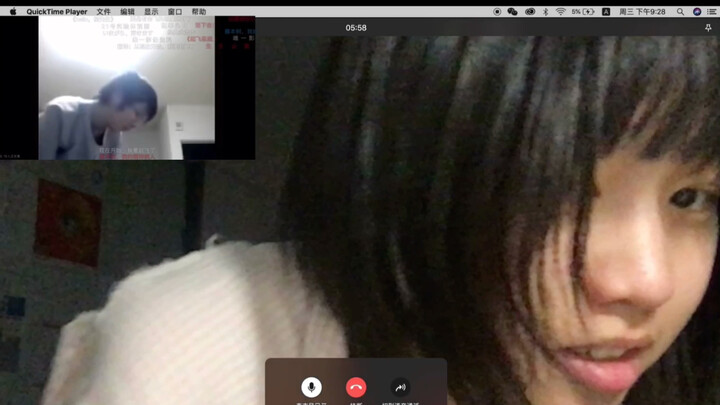Open Creative Cloud menu bar icon
This screenshot has width=720, height=405.
click(x=529, y=11)
